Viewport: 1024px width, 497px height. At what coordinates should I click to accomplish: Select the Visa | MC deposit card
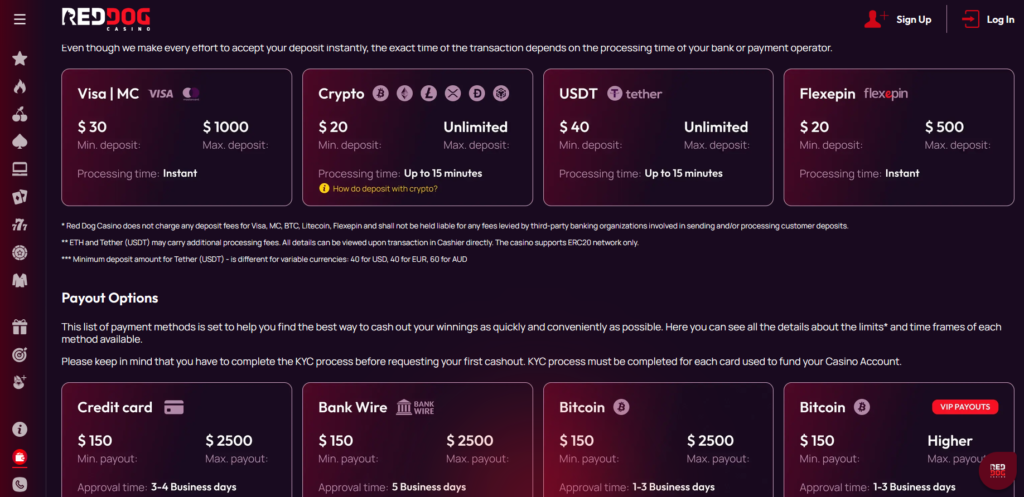point(176,137)
